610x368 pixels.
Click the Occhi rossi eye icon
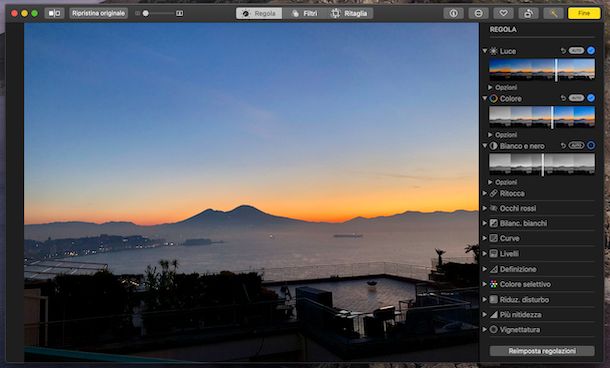(494, 208)
